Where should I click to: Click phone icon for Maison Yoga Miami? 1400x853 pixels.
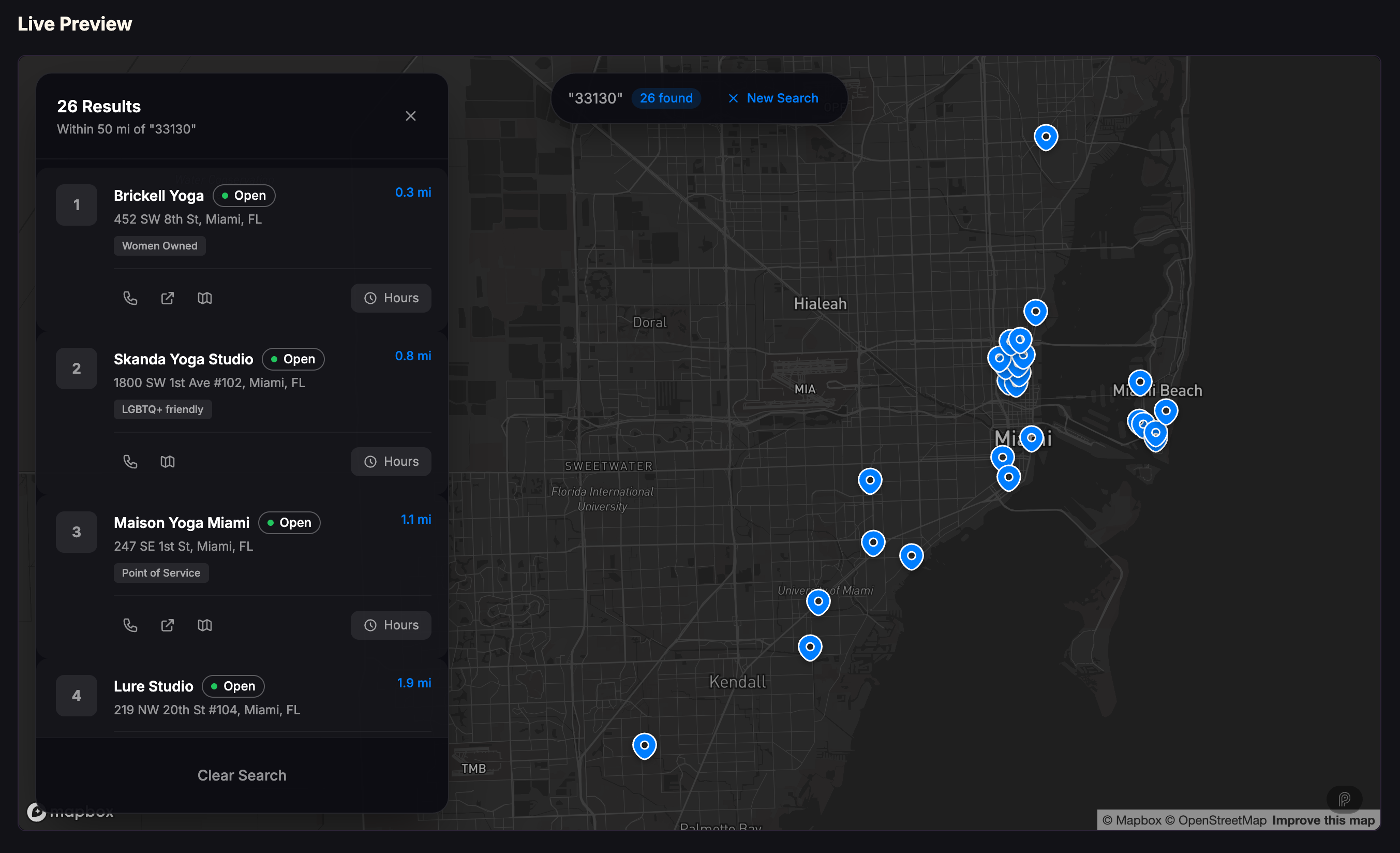pos(130,625)
